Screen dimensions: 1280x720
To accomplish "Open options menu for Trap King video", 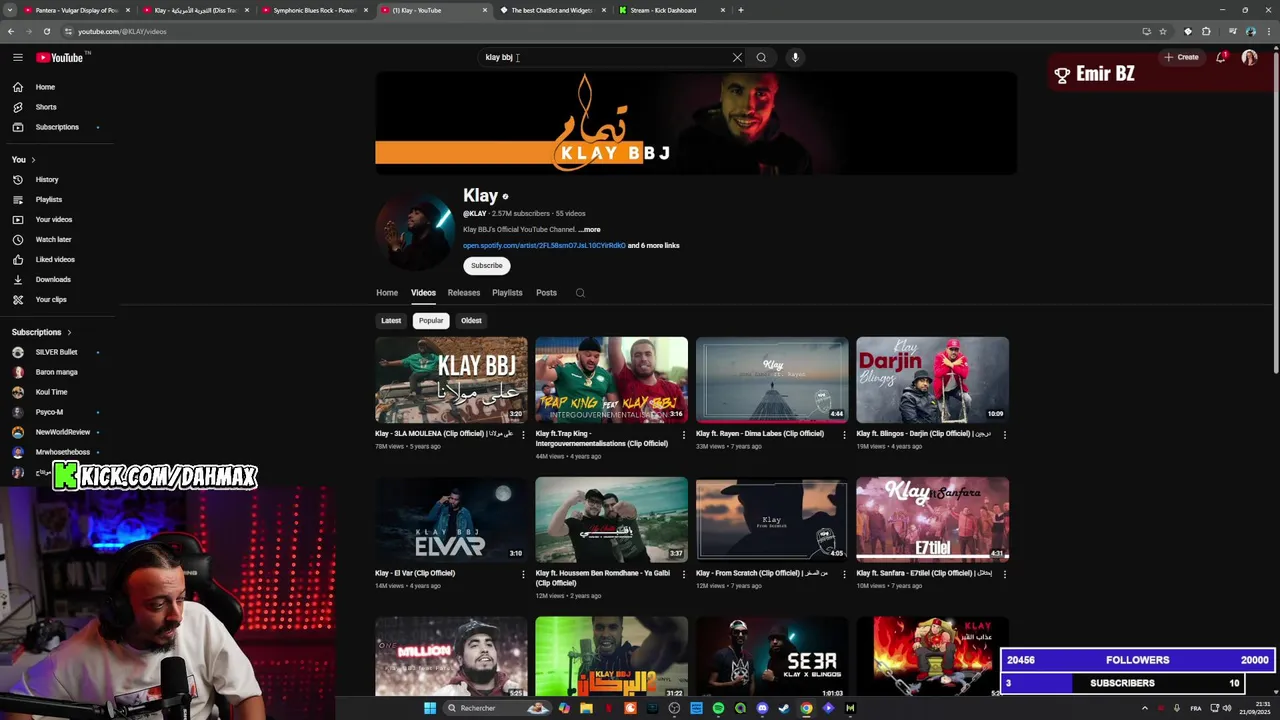I will coord(684,435).
